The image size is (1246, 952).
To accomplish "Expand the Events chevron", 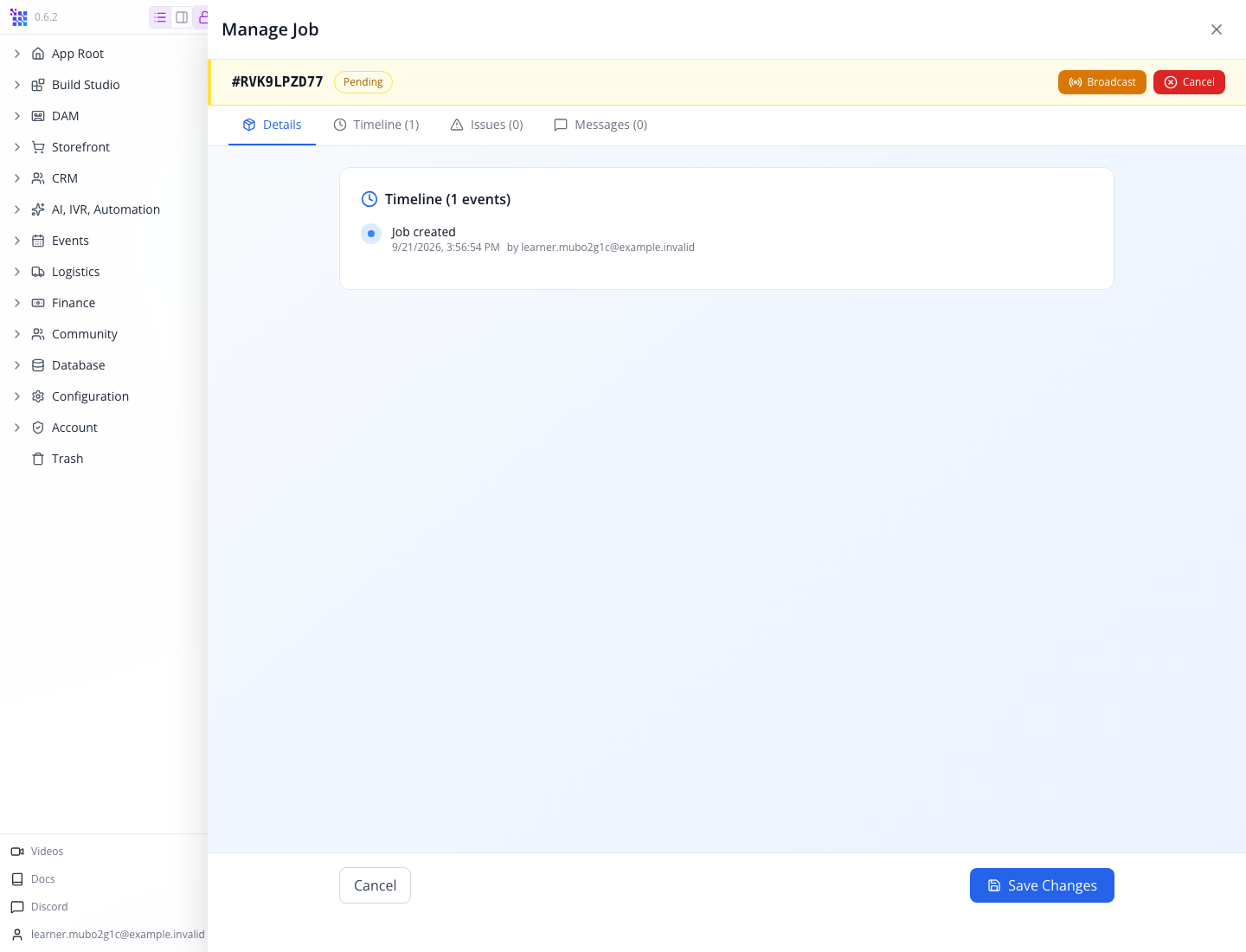I will pyautogui.click(x=17, y=241).
